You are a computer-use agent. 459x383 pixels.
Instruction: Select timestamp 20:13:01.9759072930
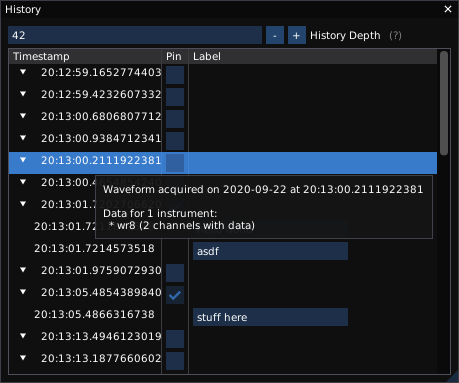click(101, 270)
